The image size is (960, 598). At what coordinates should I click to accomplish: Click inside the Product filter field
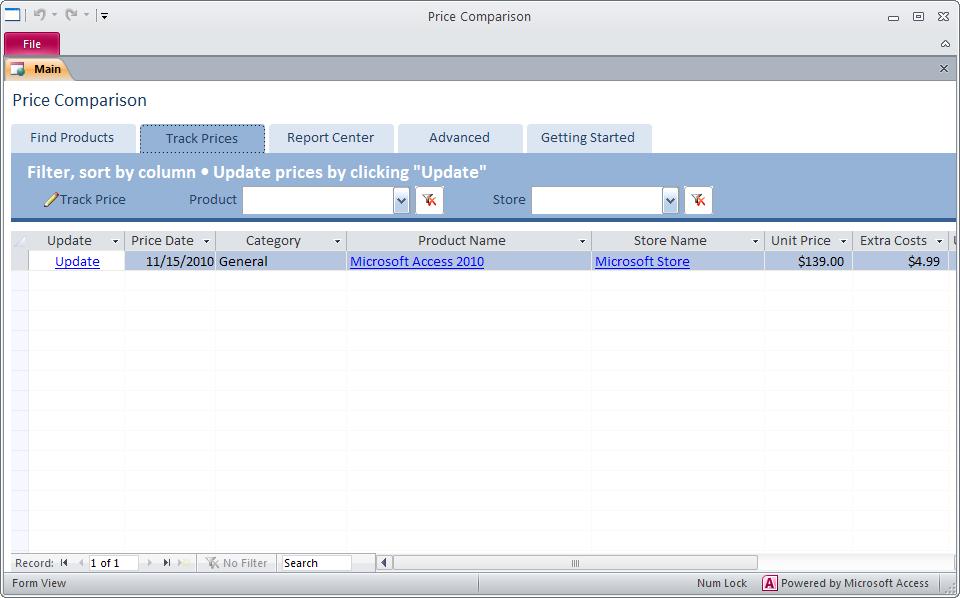click(x=318, y=200)
